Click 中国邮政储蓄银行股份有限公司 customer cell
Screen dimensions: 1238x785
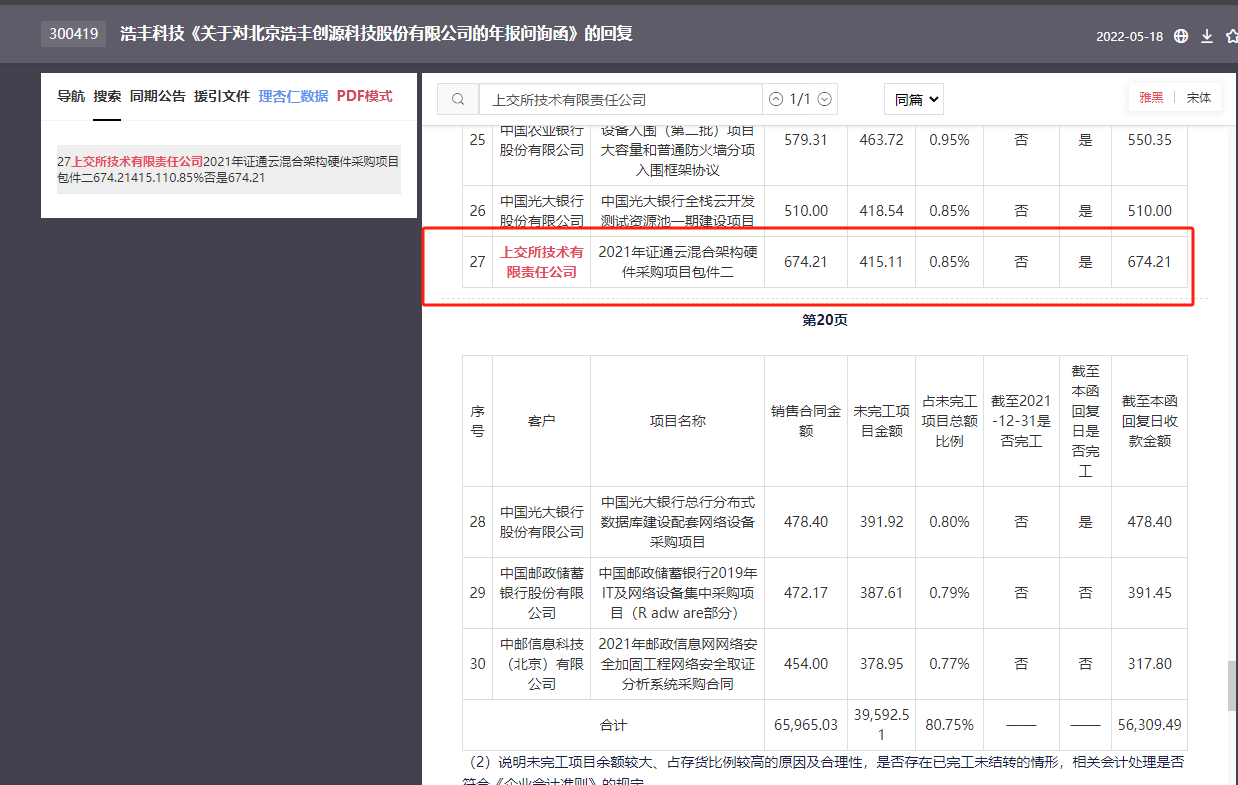coord(541,593)
